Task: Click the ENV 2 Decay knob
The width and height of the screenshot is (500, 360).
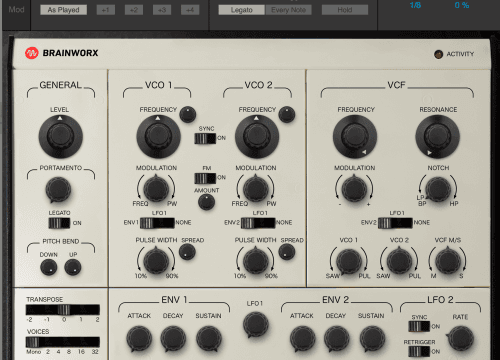Action: (x=337, y=339)
